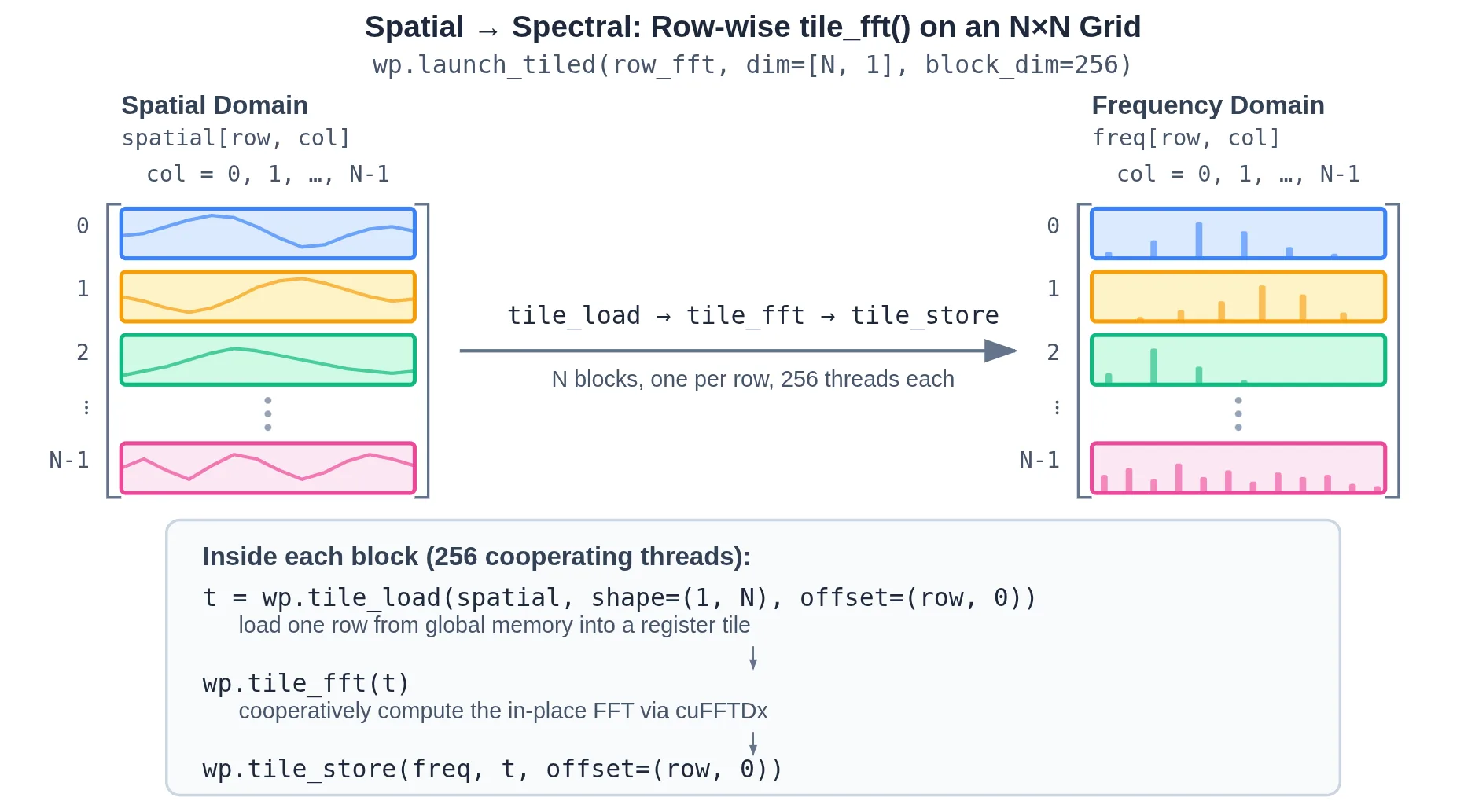
Task: Expand the ellipsis dots under the frequency rows
Action: click(1238, 414)
